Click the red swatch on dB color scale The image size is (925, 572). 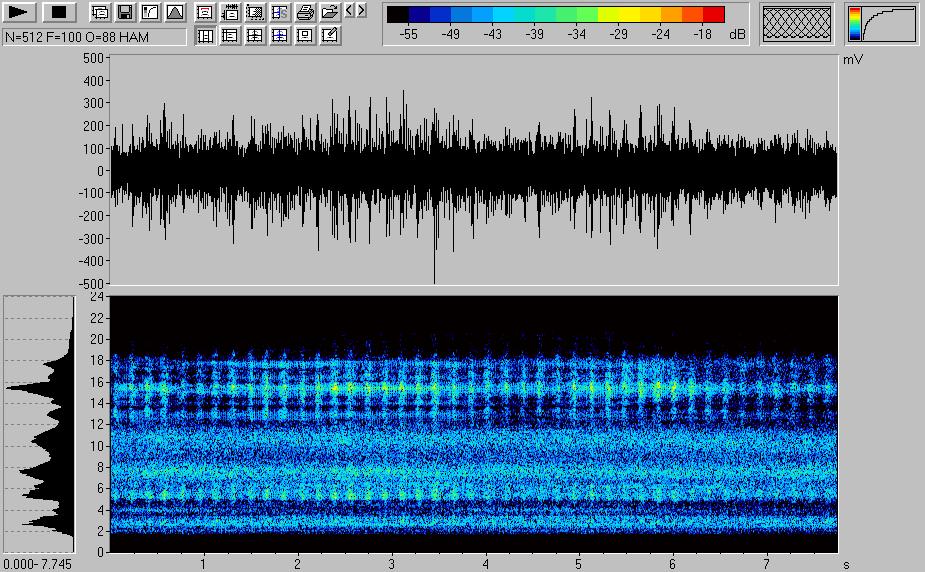pos(714,14)
